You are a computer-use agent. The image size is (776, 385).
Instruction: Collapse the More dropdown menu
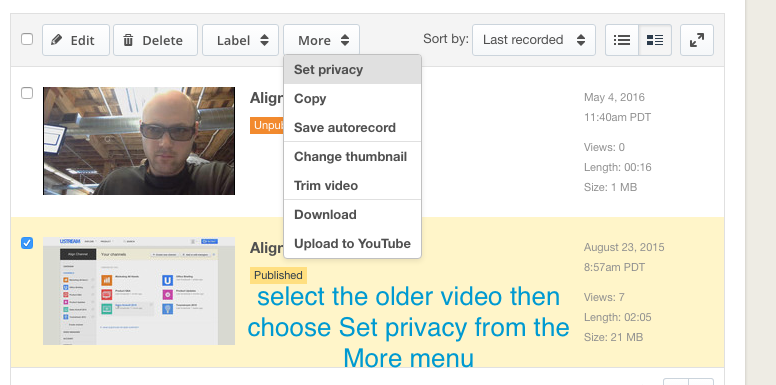point(322,40)
